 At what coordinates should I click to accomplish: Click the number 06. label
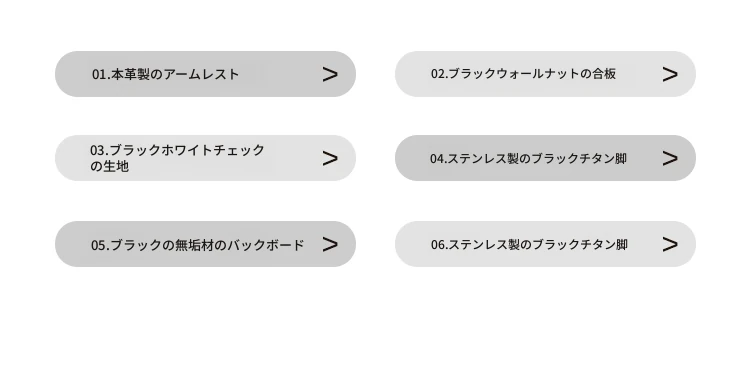click(x=440, y=244)
